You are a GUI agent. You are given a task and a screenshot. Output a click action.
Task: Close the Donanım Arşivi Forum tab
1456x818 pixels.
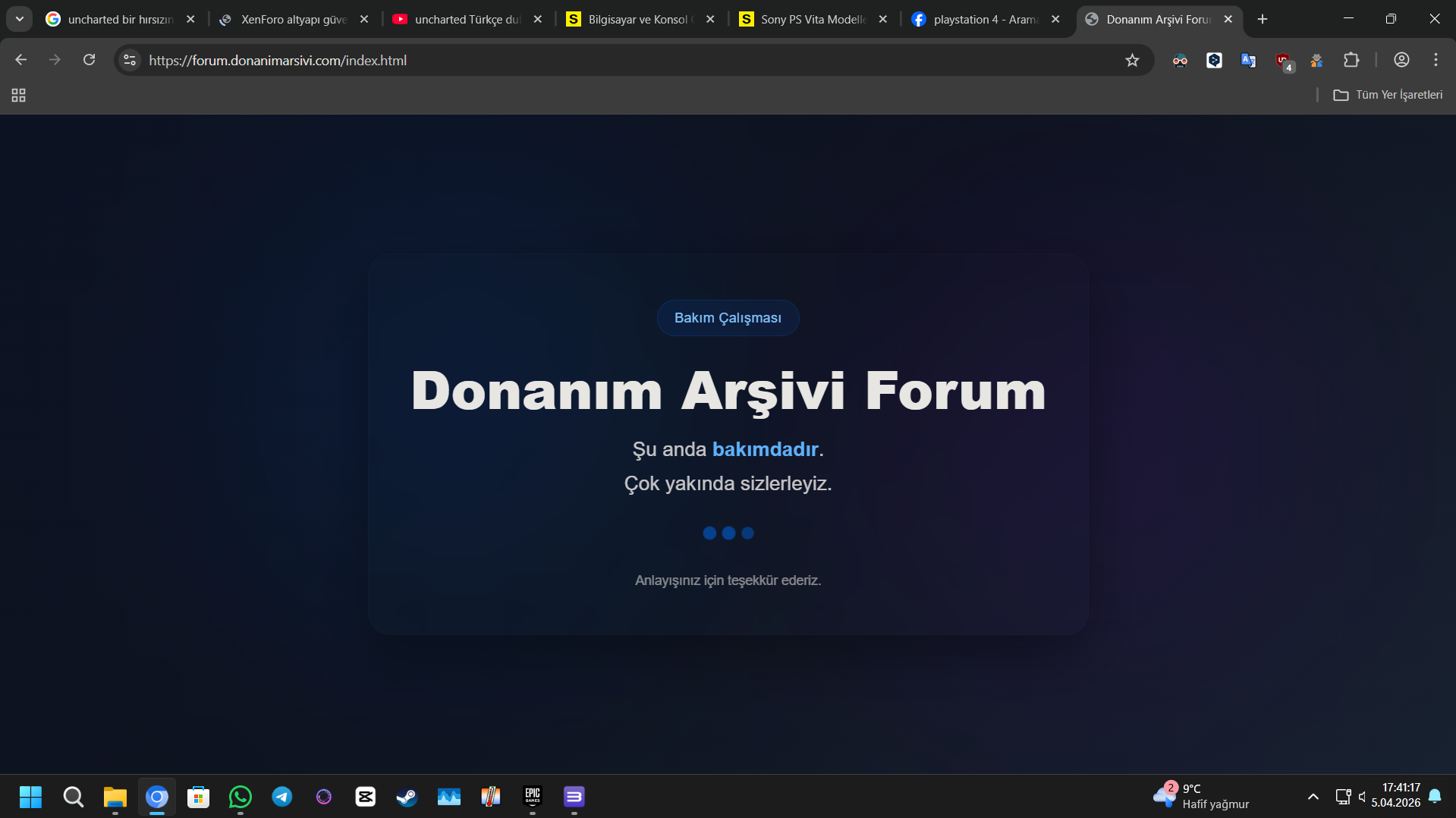click(x=1228, y=19)
